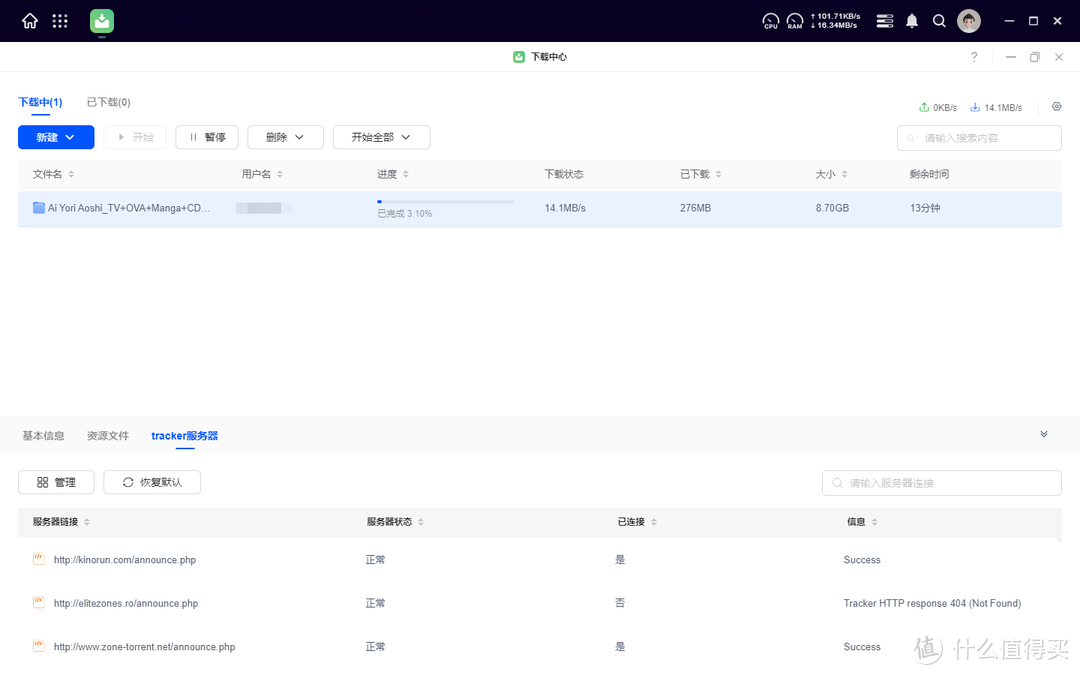
Task: Open the app grid launcher icon
Action: coord(60,21)
